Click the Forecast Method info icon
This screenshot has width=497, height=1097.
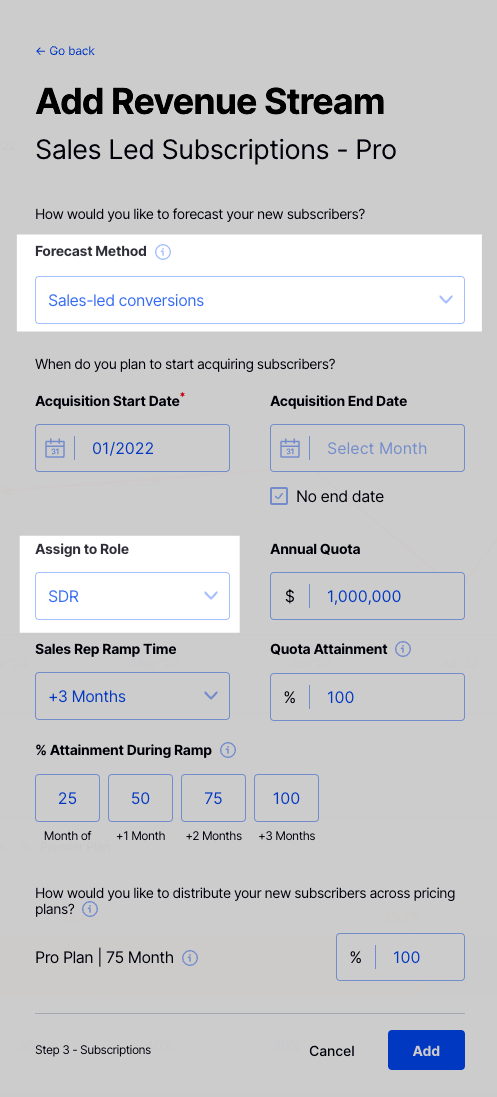163,252
